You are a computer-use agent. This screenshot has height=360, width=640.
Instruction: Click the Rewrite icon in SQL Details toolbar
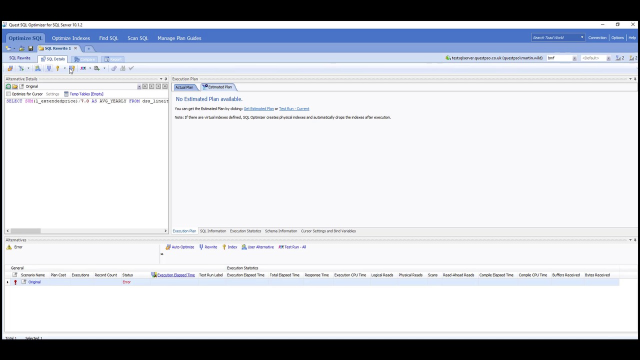click(x=49, y=69)
